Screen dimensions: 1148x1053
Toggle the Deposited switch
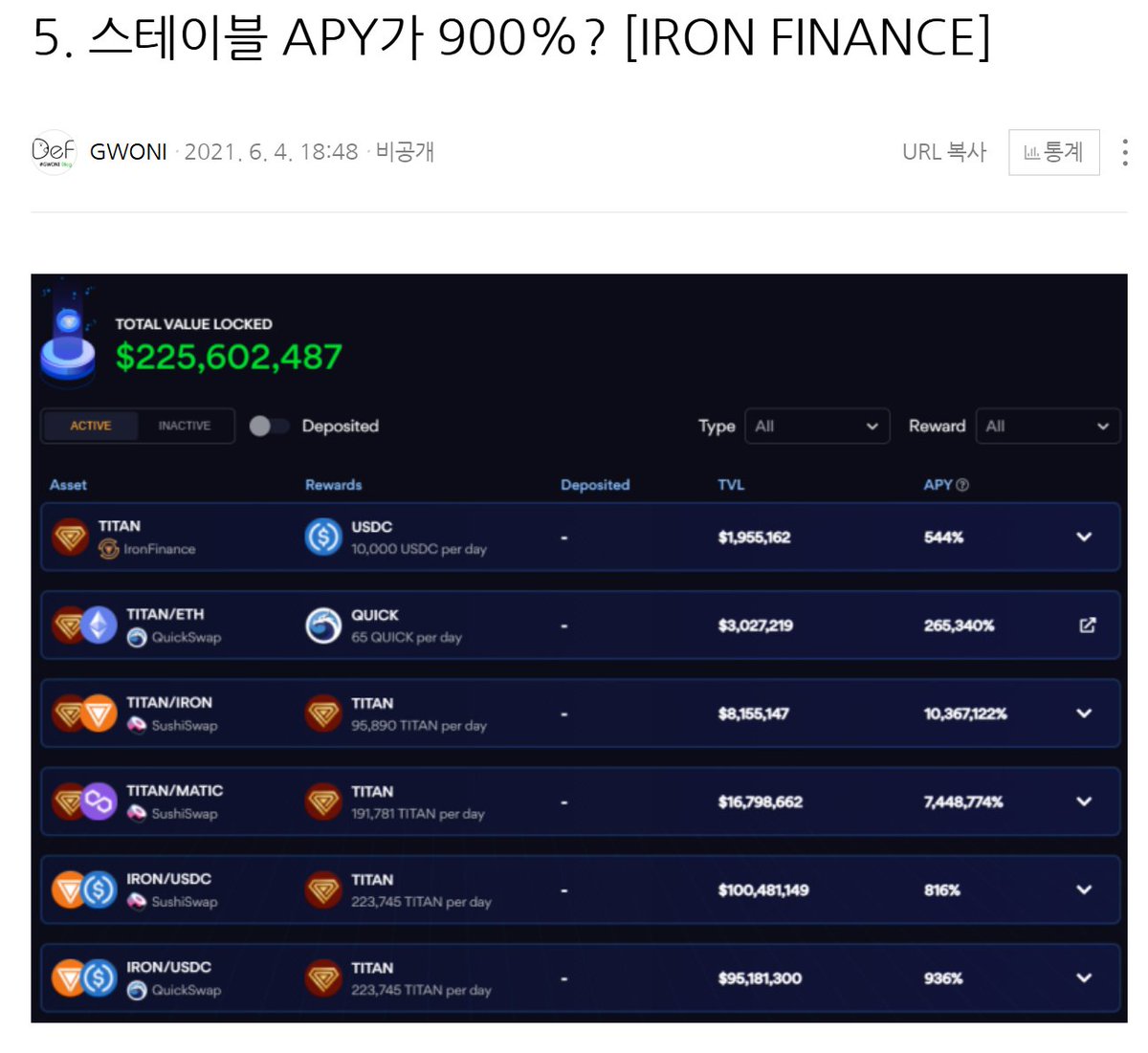point(269,426)
